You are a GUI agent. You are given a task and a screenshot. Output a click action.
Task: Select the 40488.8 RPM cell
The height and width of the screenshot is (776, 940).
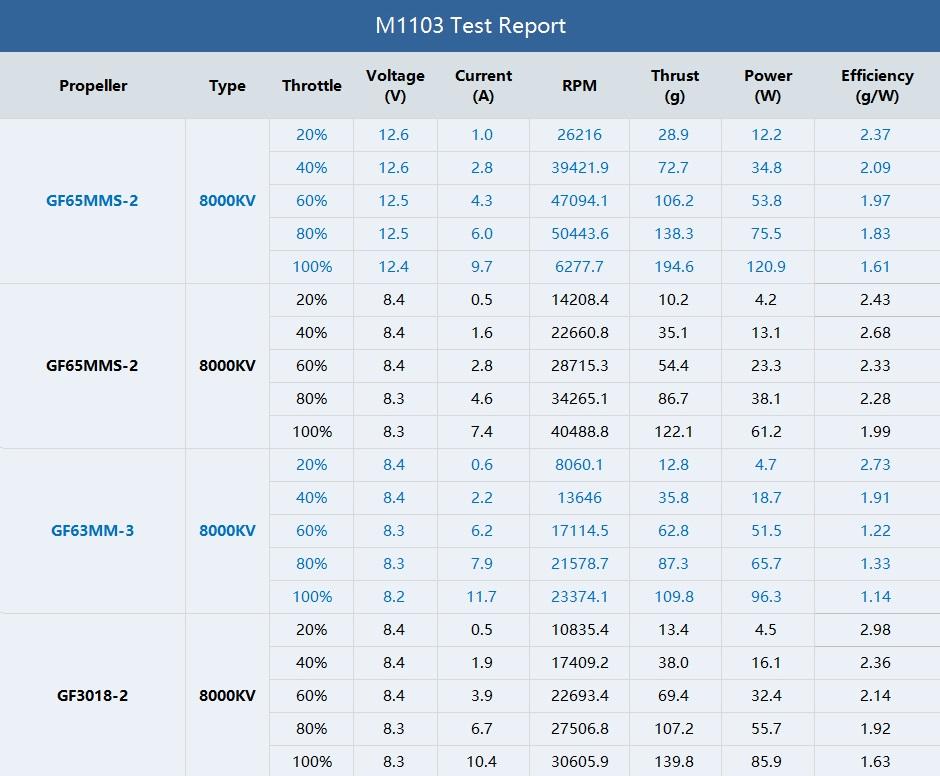click(x=579, y=432)
